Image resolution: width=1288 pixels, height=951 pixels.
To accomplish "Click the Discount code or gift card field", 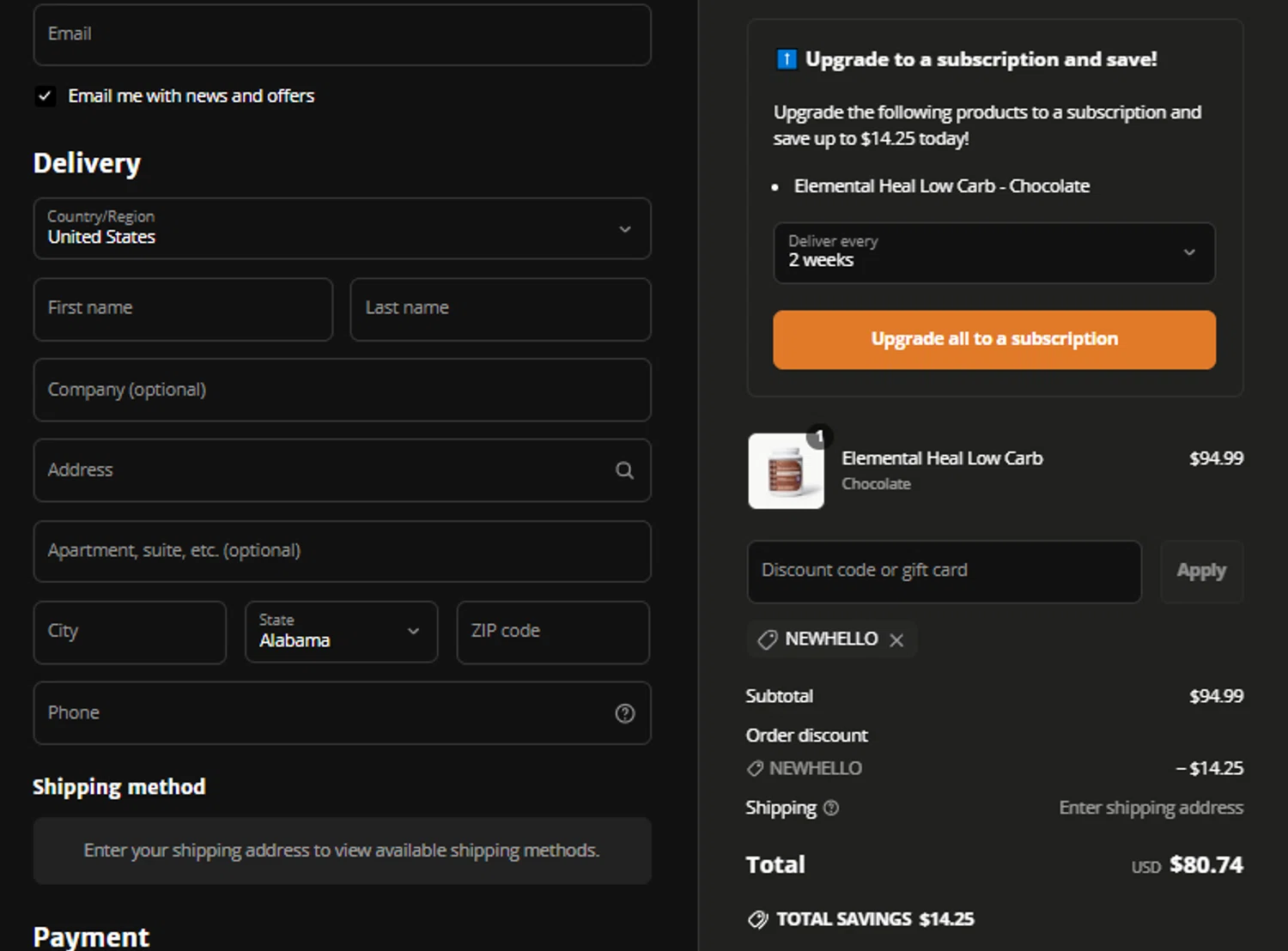I will pyautogui.click(x=945, y=572).
